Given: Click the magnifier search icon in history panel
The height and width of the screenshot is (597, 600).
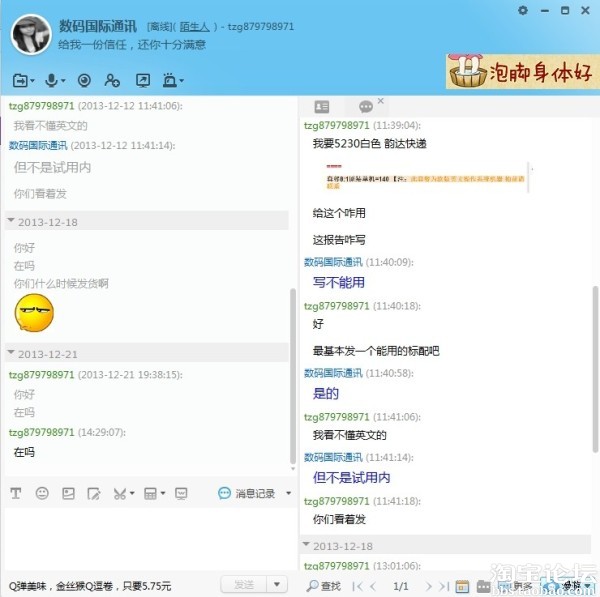Looking at the screenshot, I should pos(312,586).
